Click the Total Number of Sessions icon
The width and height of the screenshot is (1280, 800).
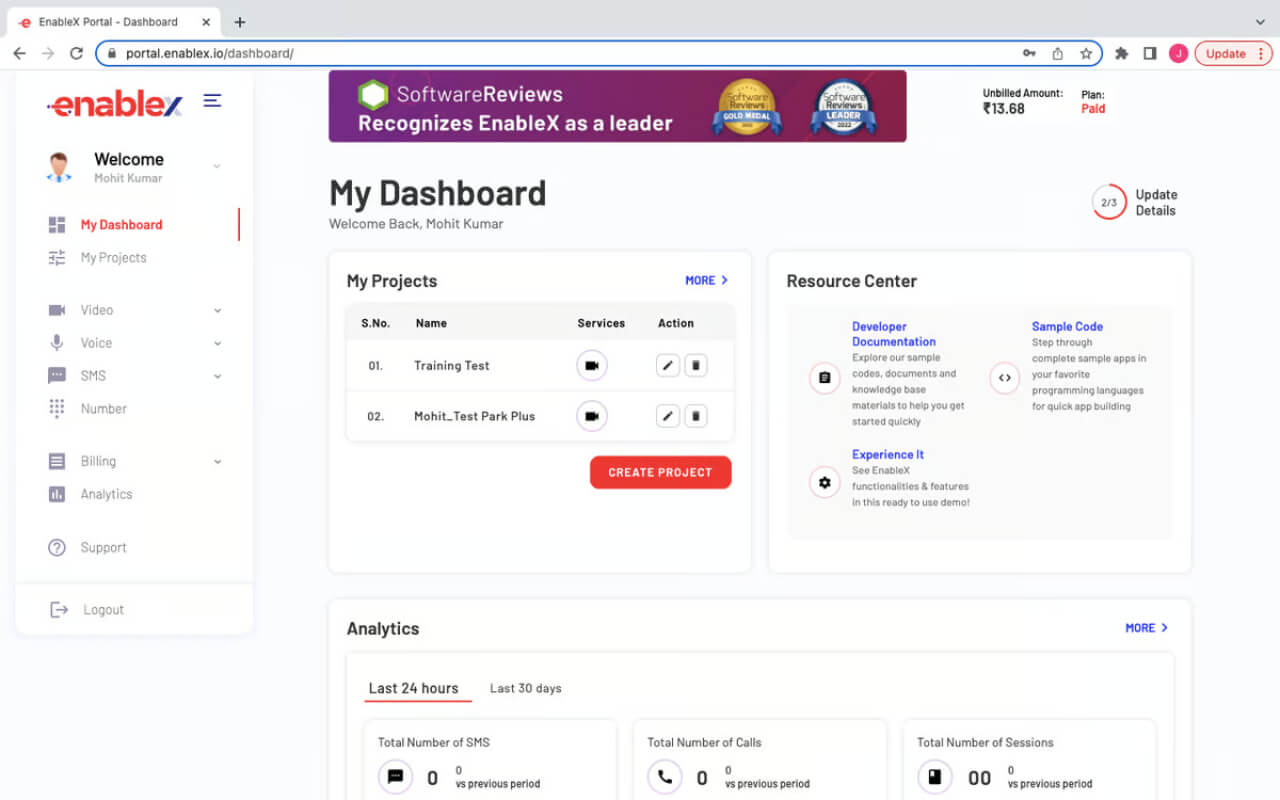[x=934, y=777]
